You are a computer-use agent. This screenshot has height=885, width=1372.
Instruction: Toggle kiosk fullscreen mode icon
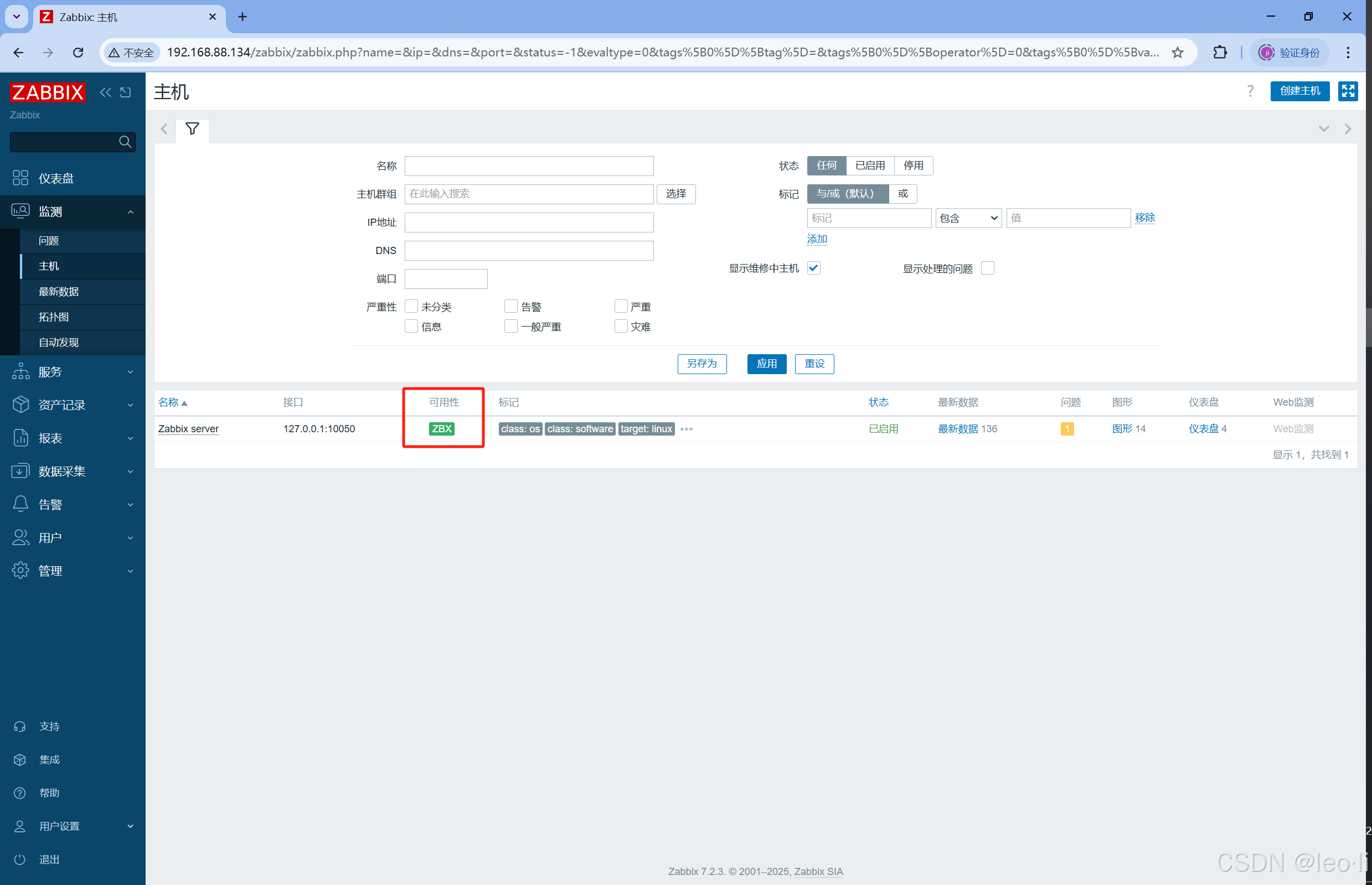[1347, 91]
